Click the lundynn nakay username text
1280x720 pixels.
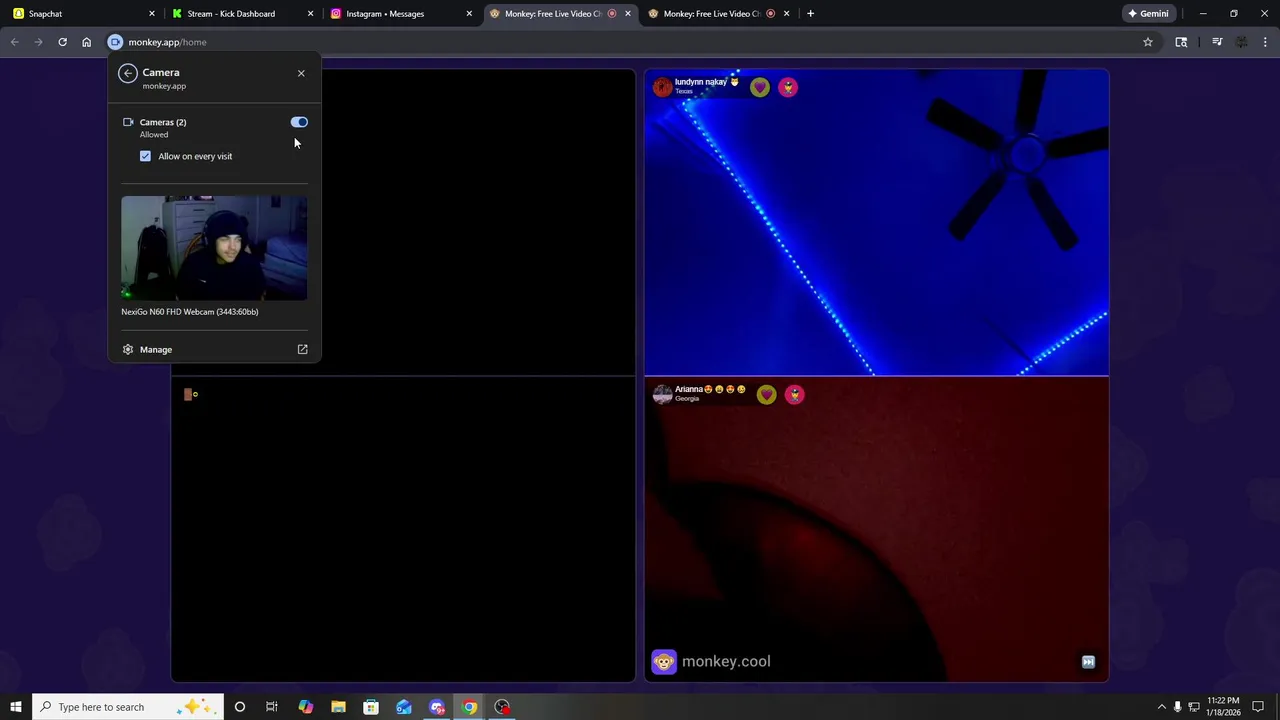click(701, 82)
